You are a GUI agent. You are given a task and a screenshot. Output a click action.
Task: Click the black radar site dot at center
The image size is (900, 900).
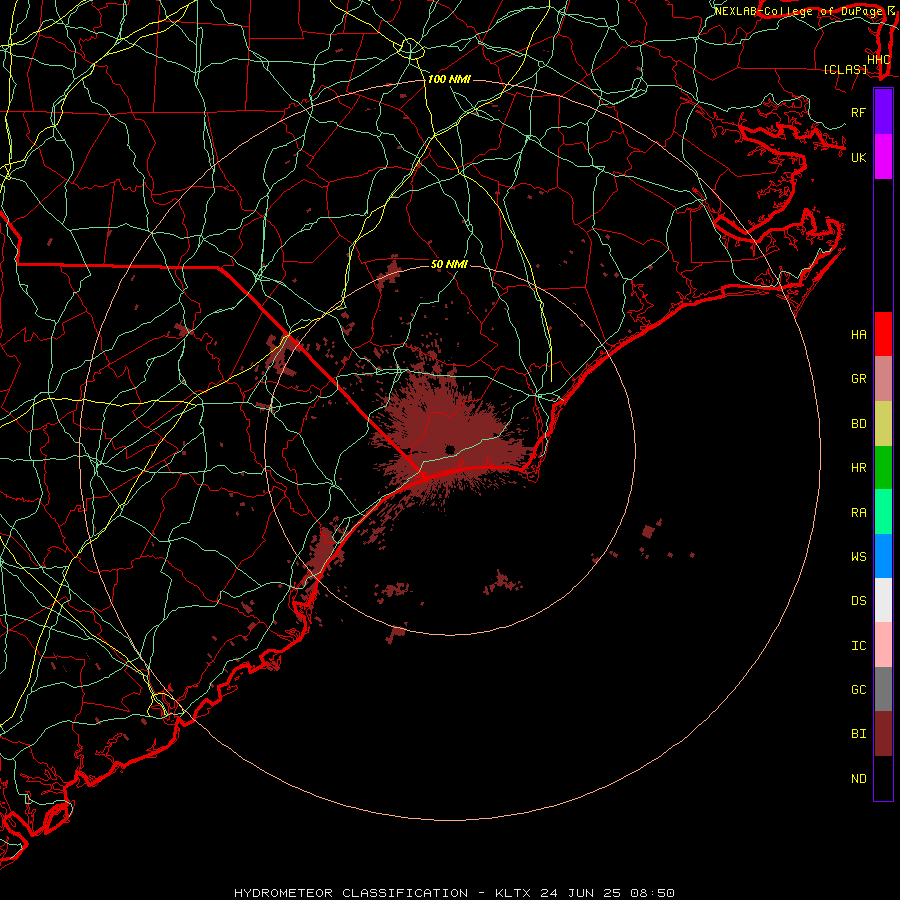pos(450,449)
